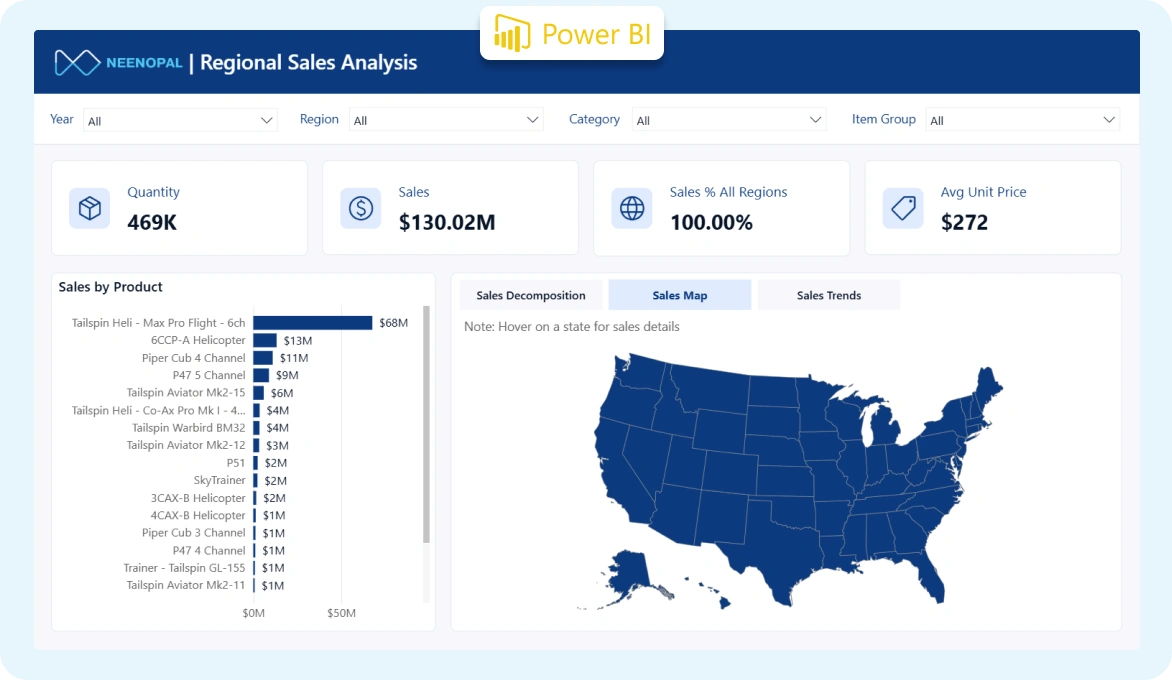Click the '4CAX-B Helicopter' product label

click(198, 515)
